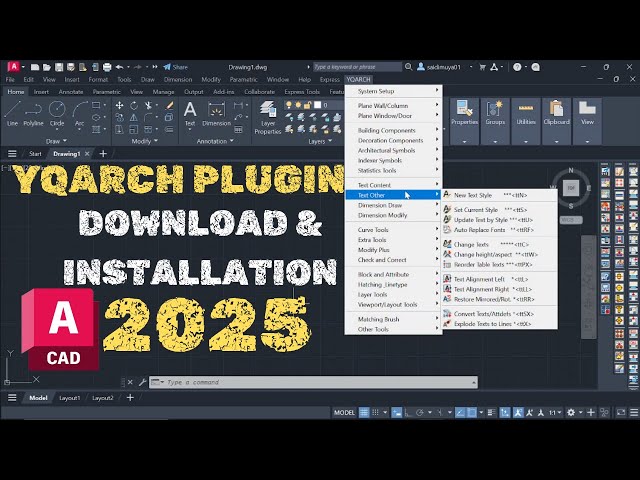The height and width of the screenshot is (480, 640).
Task: Click the search magnifier icon
Action: coord(408,67)
